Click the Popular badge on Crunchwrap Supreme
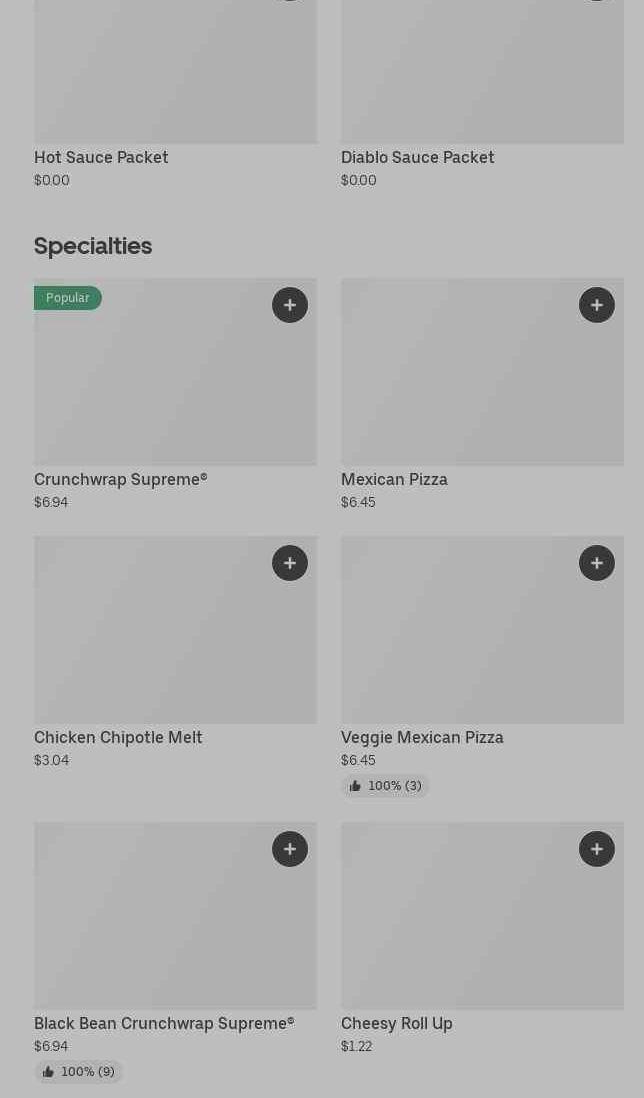The image size is (644, 1098). pyautogui.click(x=68, y=298)
